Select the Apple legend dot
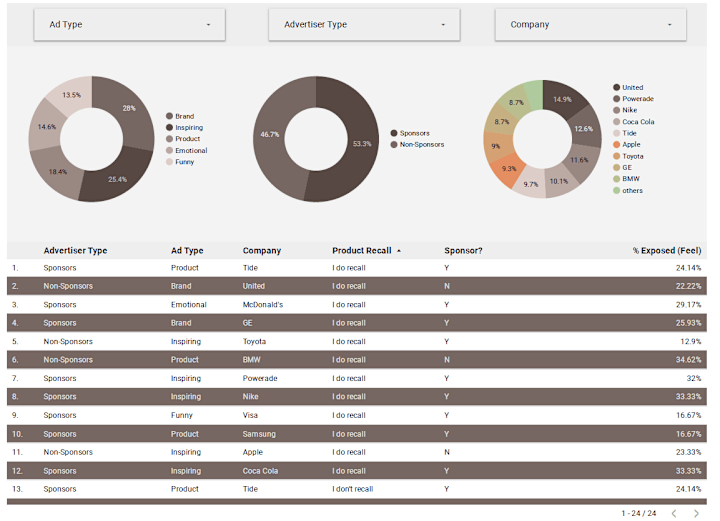720x521 pixels. click(617, 145)
